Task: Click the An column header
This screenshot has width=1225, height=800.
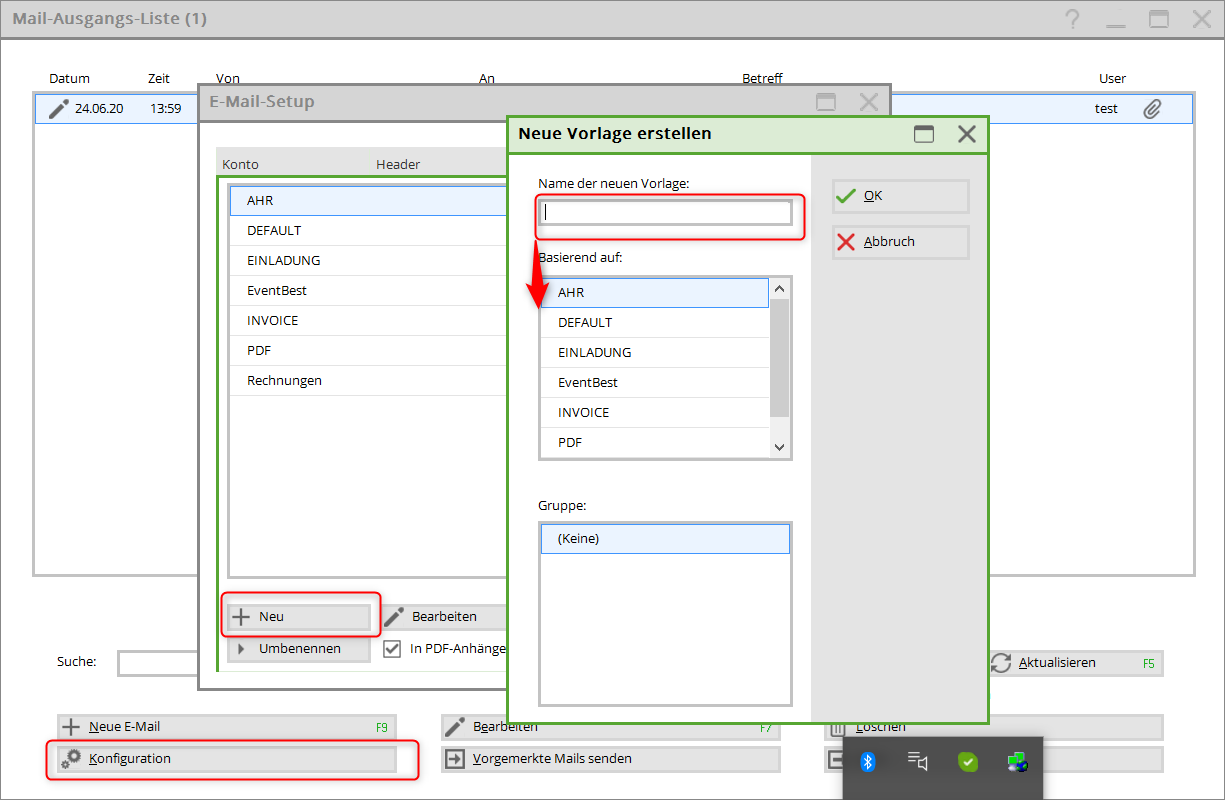Action: tap(487, 79)
